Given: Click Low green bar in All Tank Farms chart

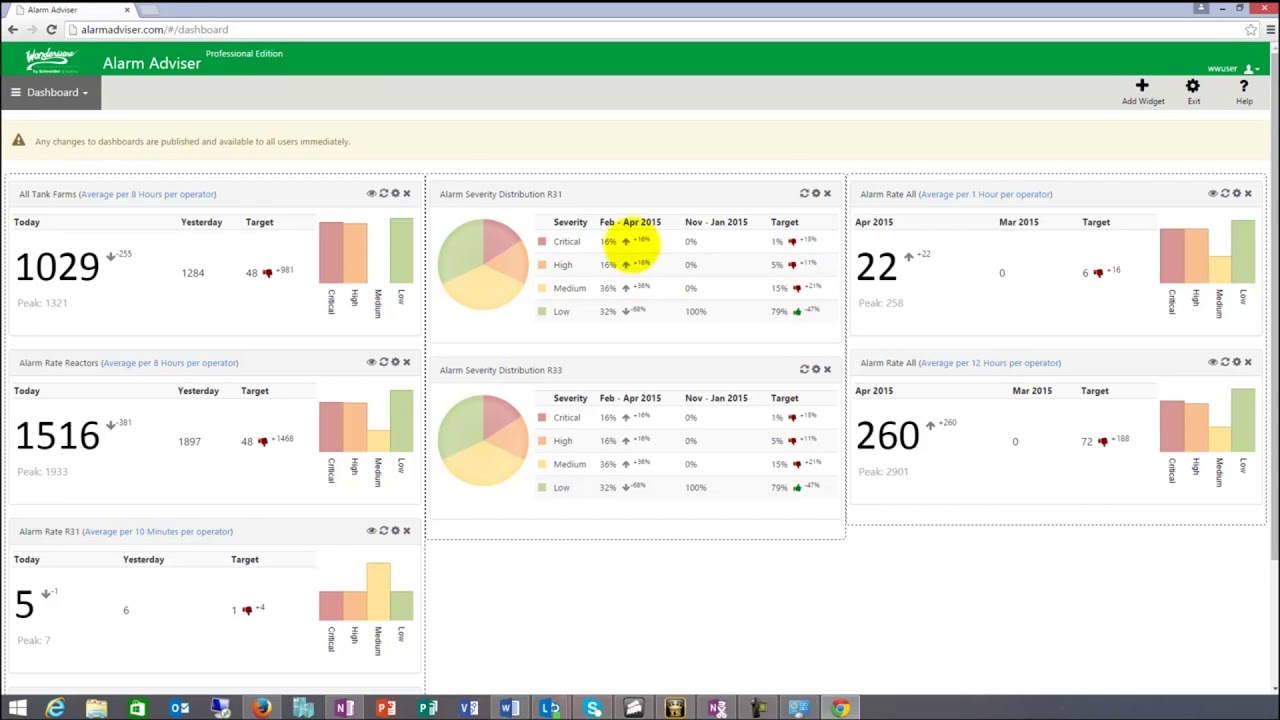Looking at the screenshot, I should point(401,251).
